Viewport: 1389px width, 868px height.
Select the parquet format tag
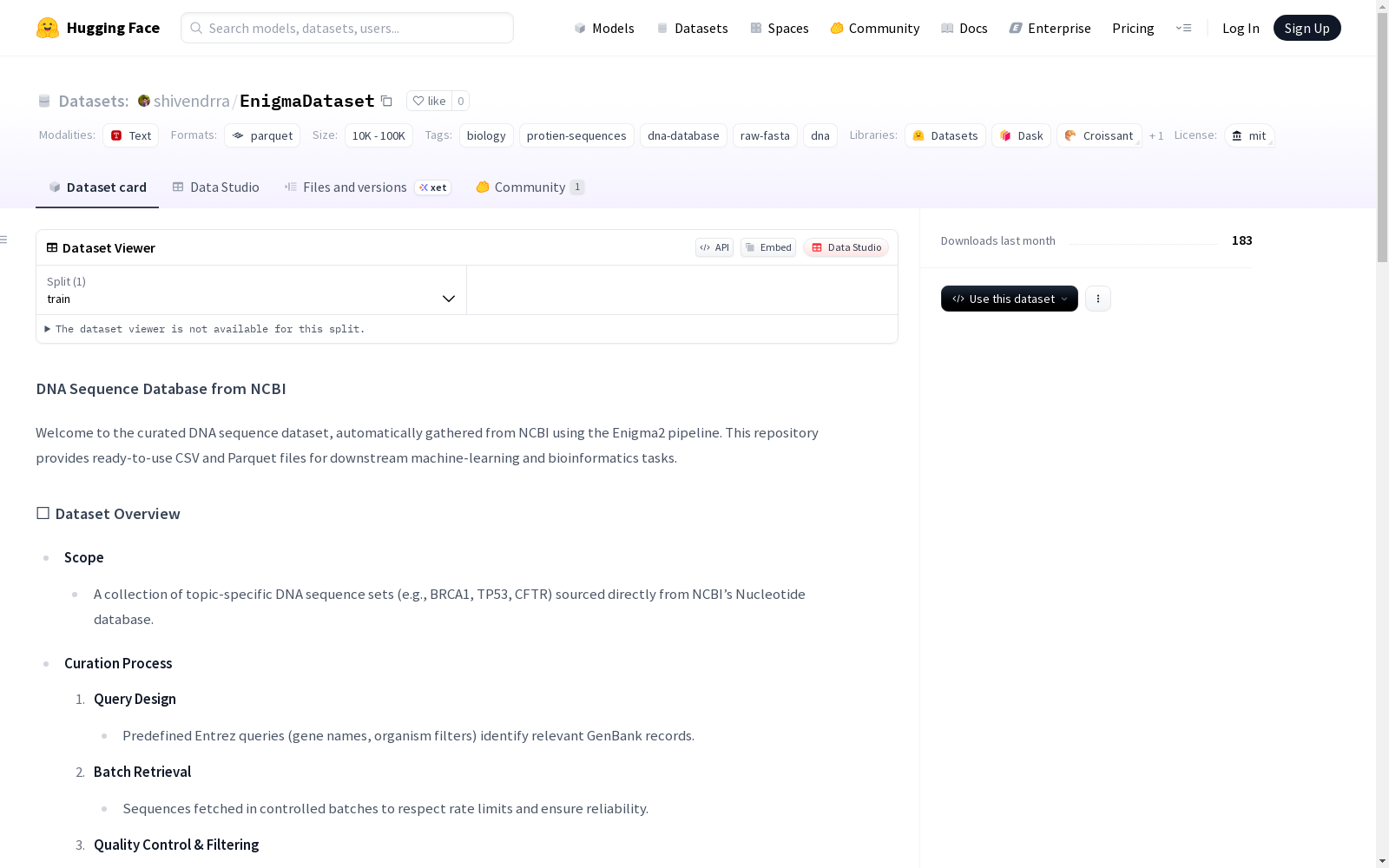click(x=262, y=135)
